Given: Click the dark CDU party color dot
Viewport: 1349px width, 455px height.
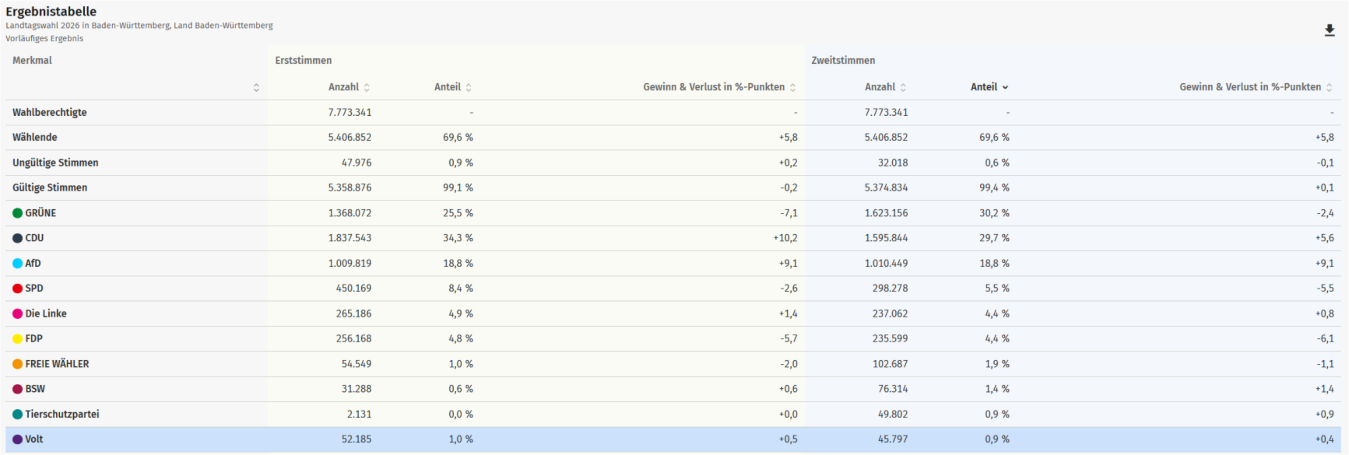Looking at the screenshot, I should [x=17, y=238].
